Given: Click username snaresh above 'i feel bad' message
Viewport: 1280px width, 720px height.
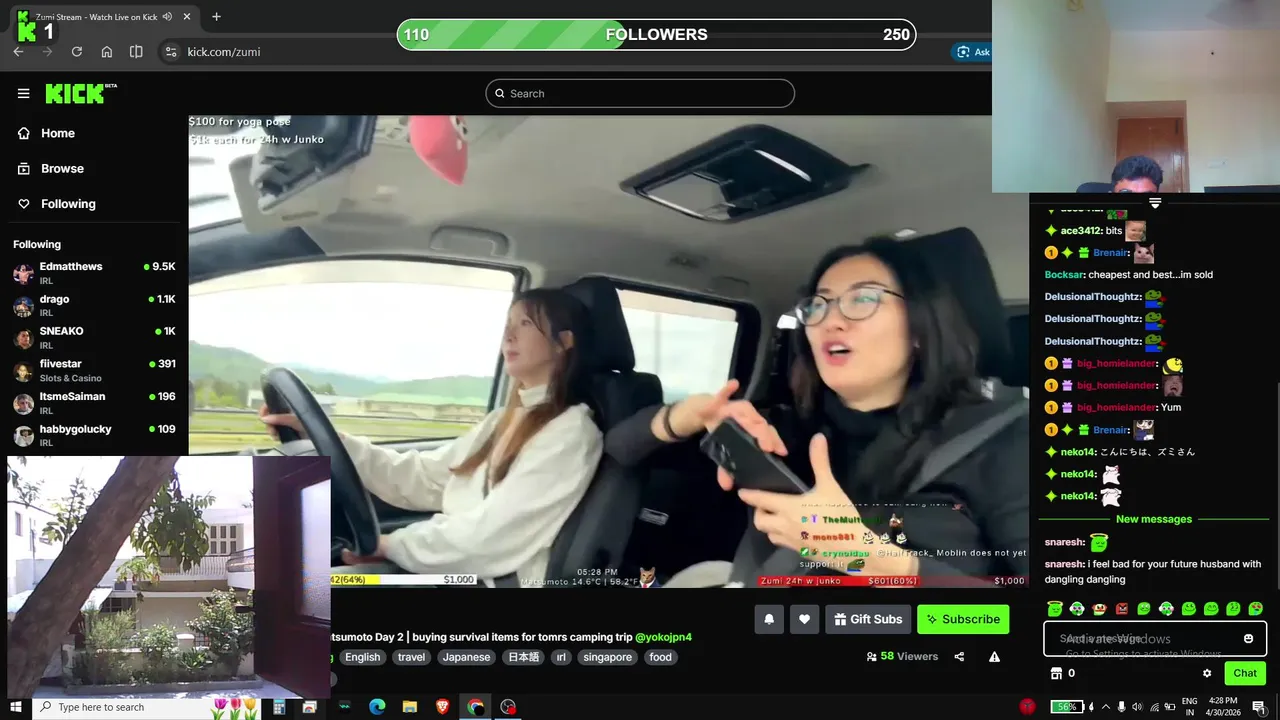Looking at the screenshot, I should coord(1065,564).
